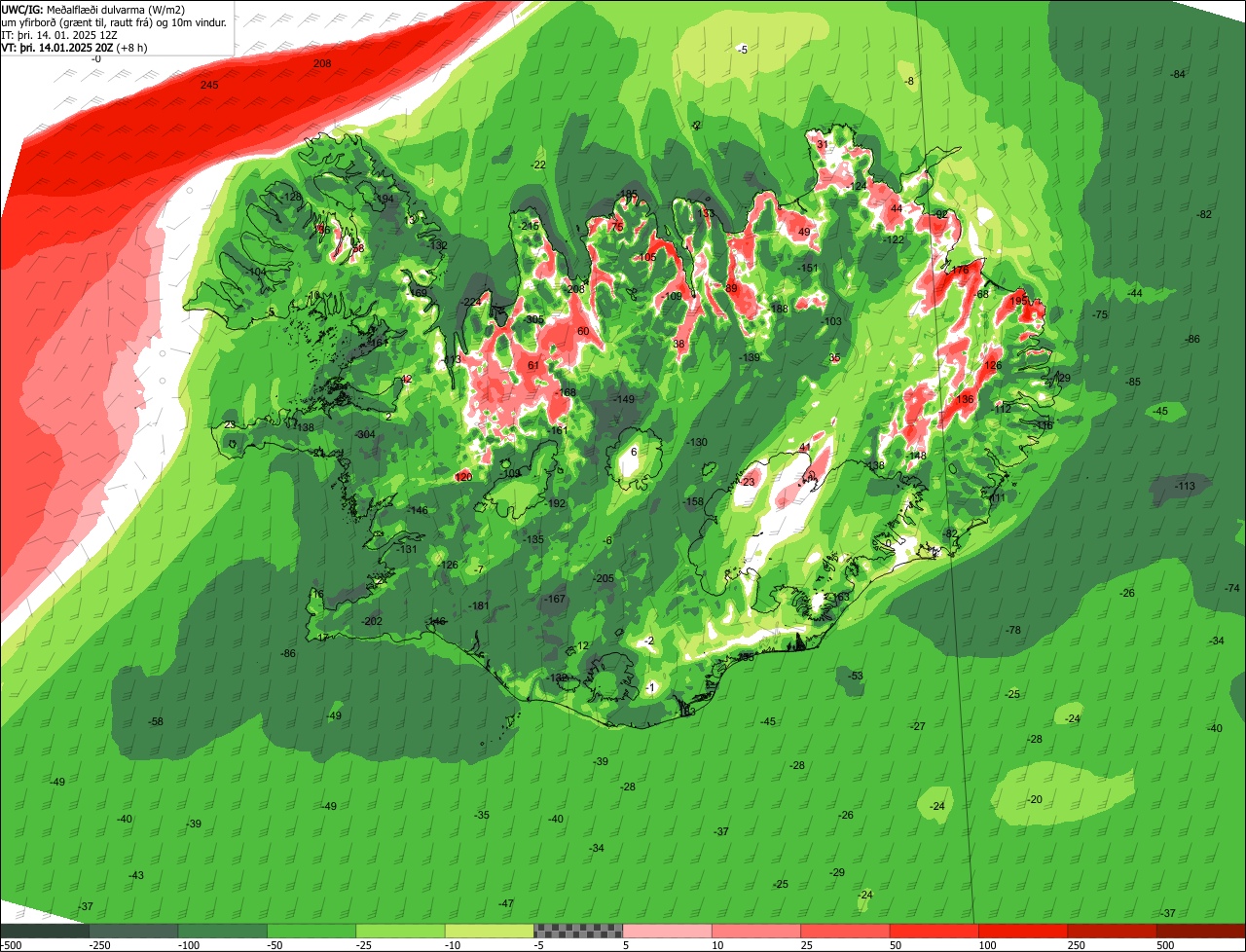This screenshot has height=952, width=1246.
Task: Click the '136' value on the map
Action: coord(965,399)
